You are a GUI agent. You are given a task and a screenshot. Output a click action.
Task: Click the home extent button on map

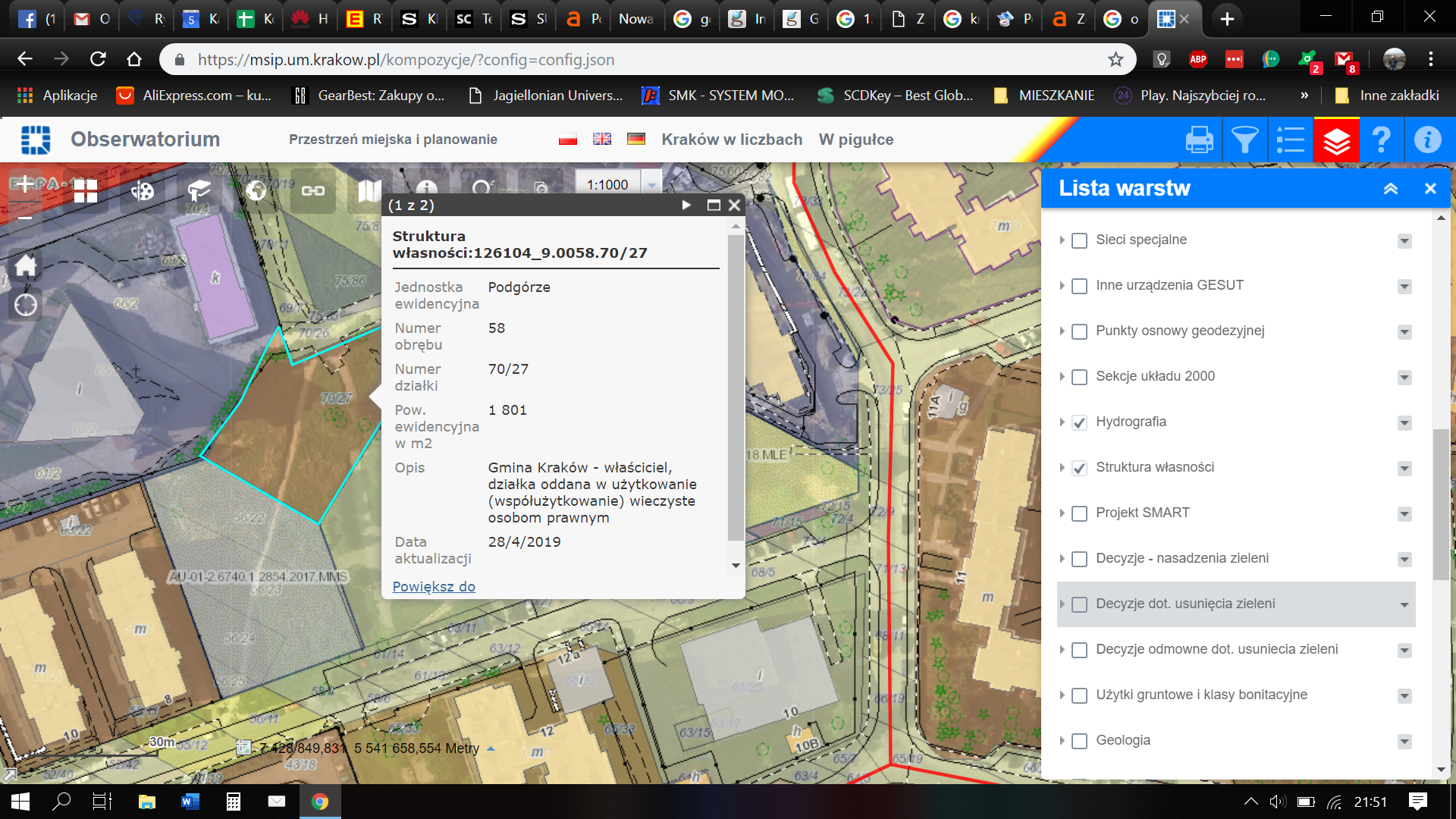(26, 265)
